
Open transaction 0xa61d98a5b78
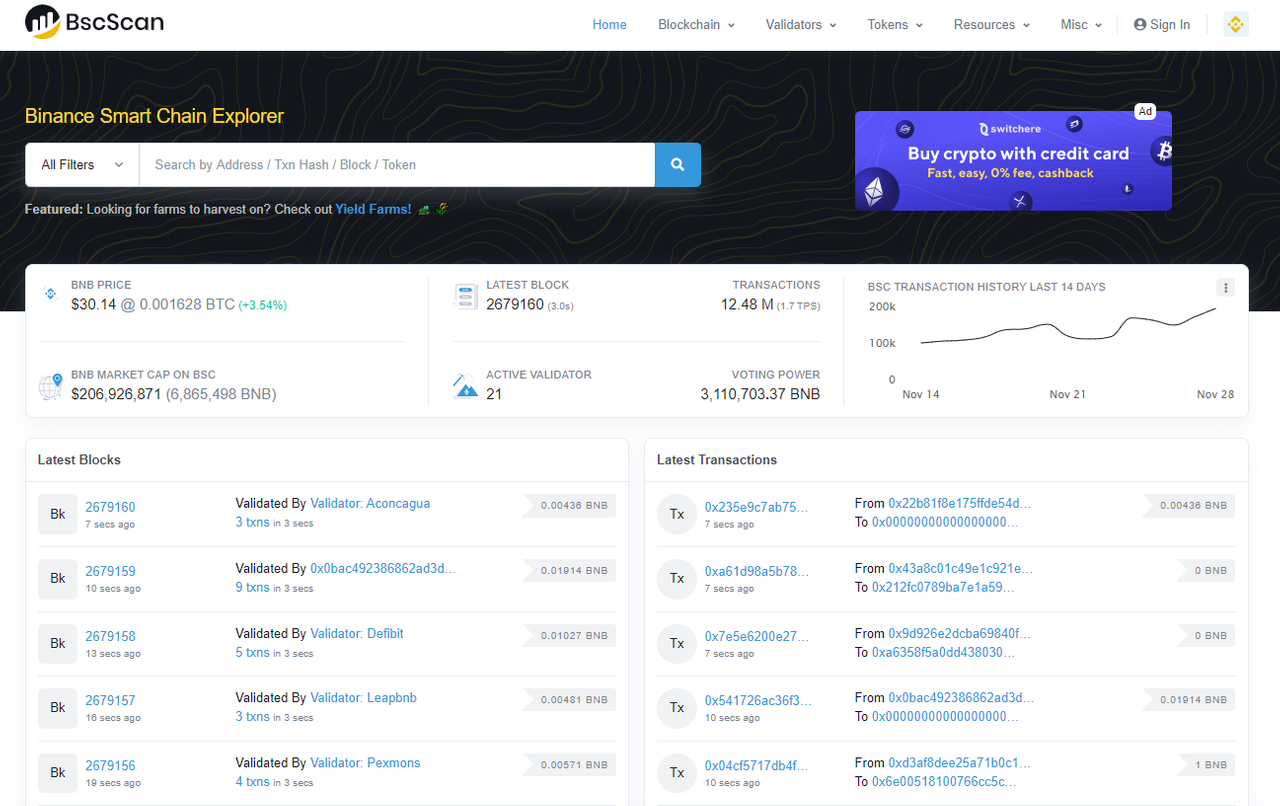(x=757, y=571)
